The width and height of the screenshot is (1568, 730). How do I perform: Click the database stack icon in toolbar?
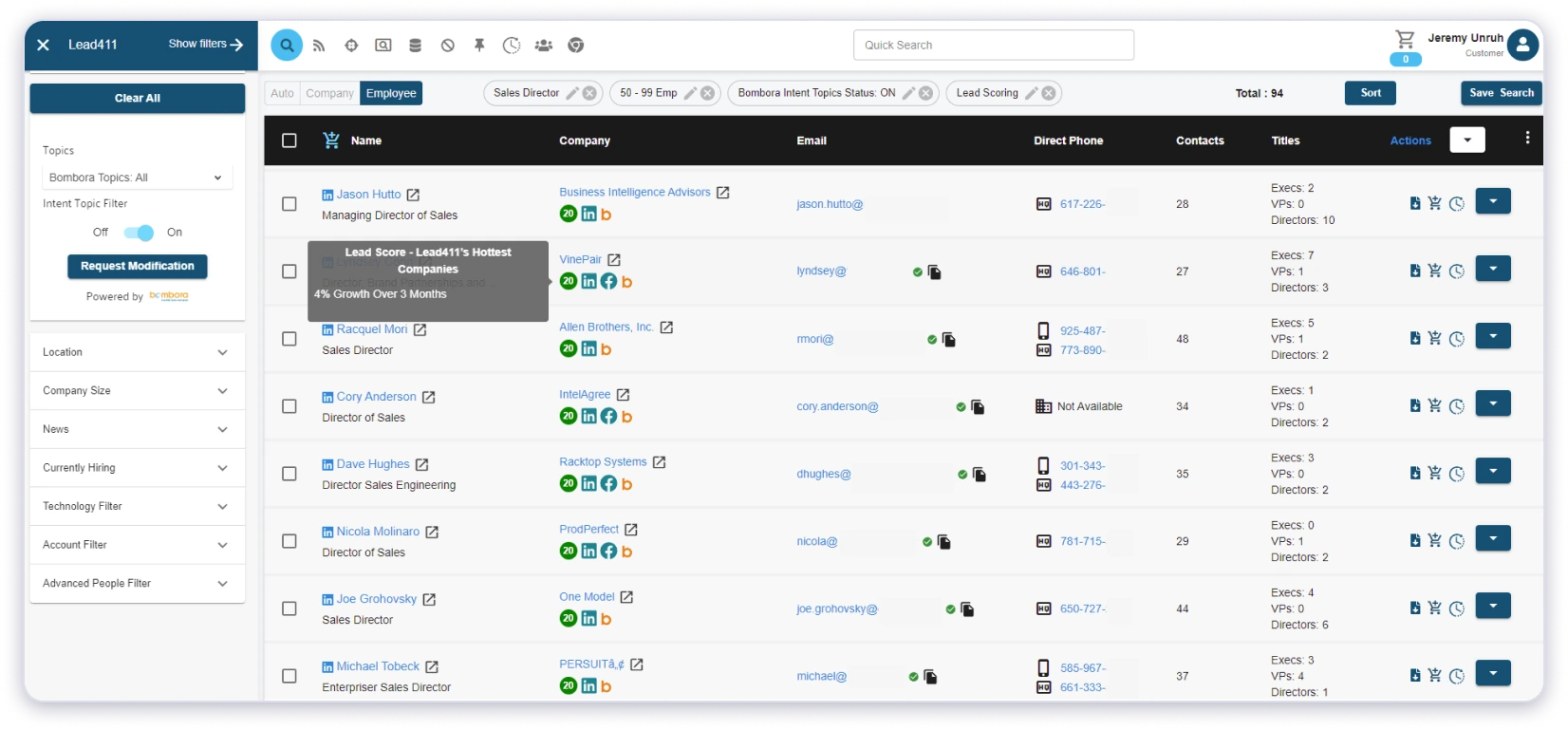click(415, 46)
